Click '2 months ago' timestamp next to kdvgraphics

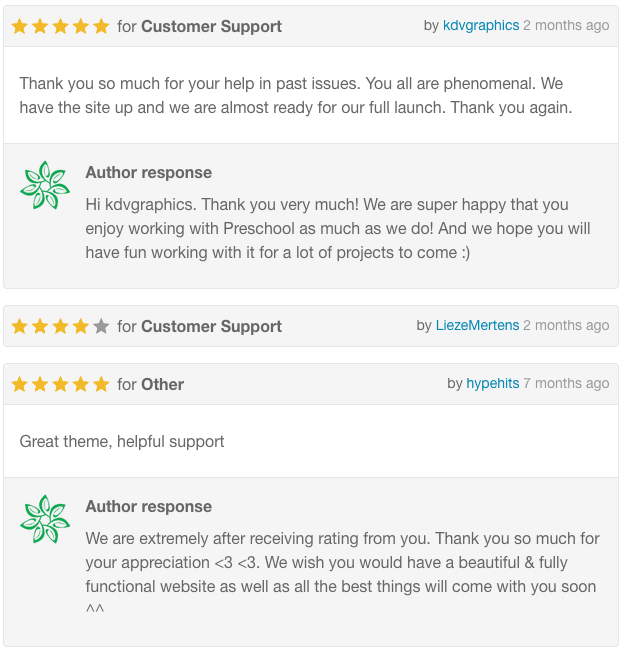click(566, 26)
